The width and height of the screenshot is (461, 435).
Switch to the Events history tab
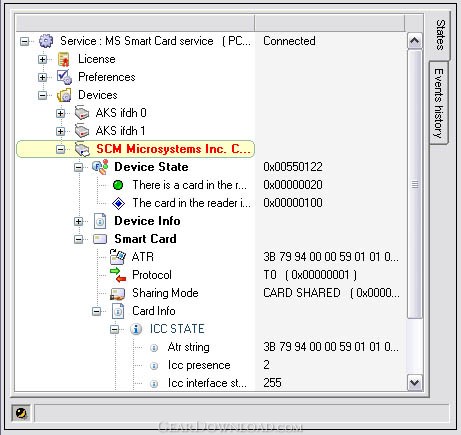pos(439,103)
